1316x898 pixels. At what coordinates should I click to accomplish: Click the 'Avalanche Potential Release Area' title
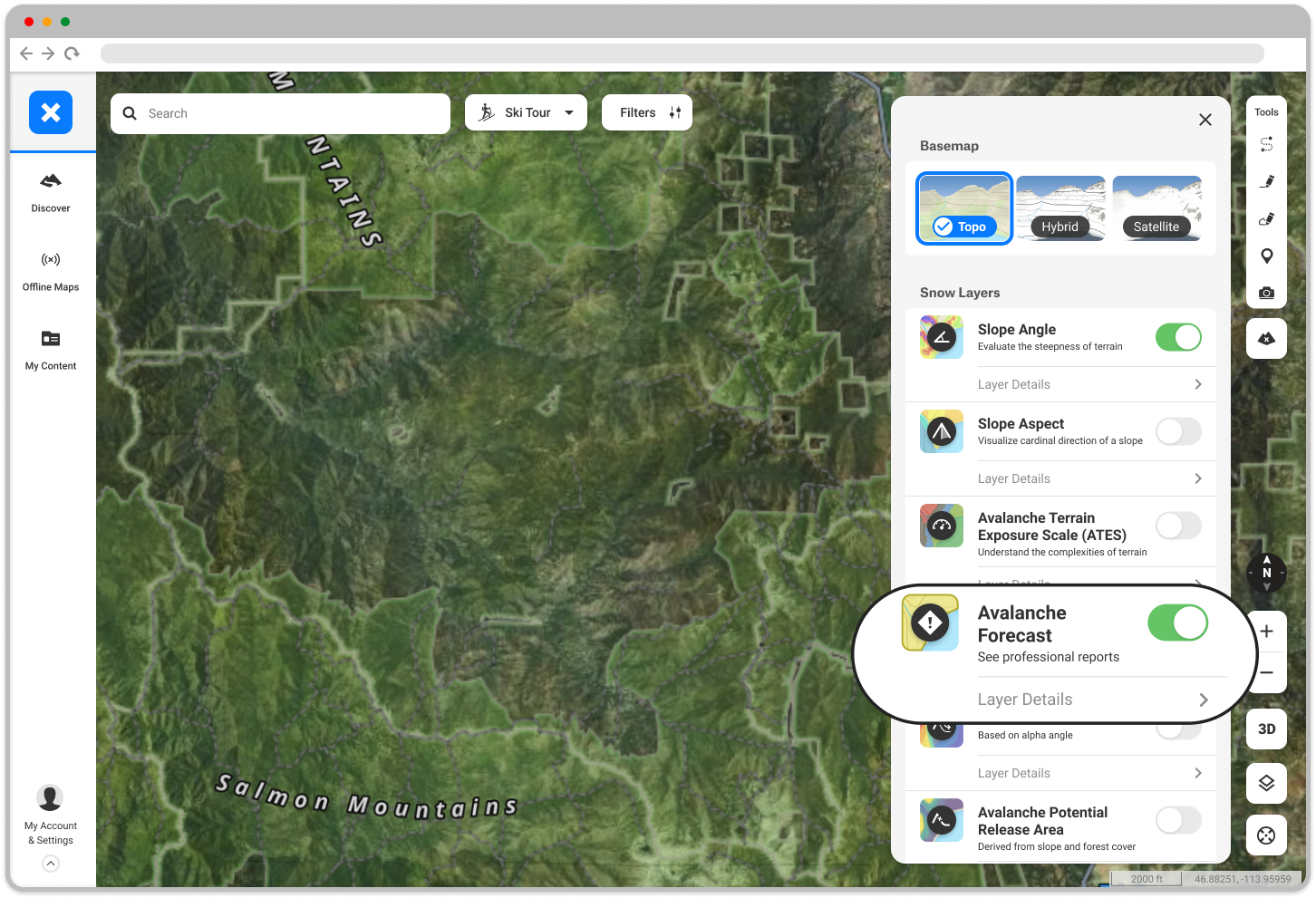(1042, 821)
